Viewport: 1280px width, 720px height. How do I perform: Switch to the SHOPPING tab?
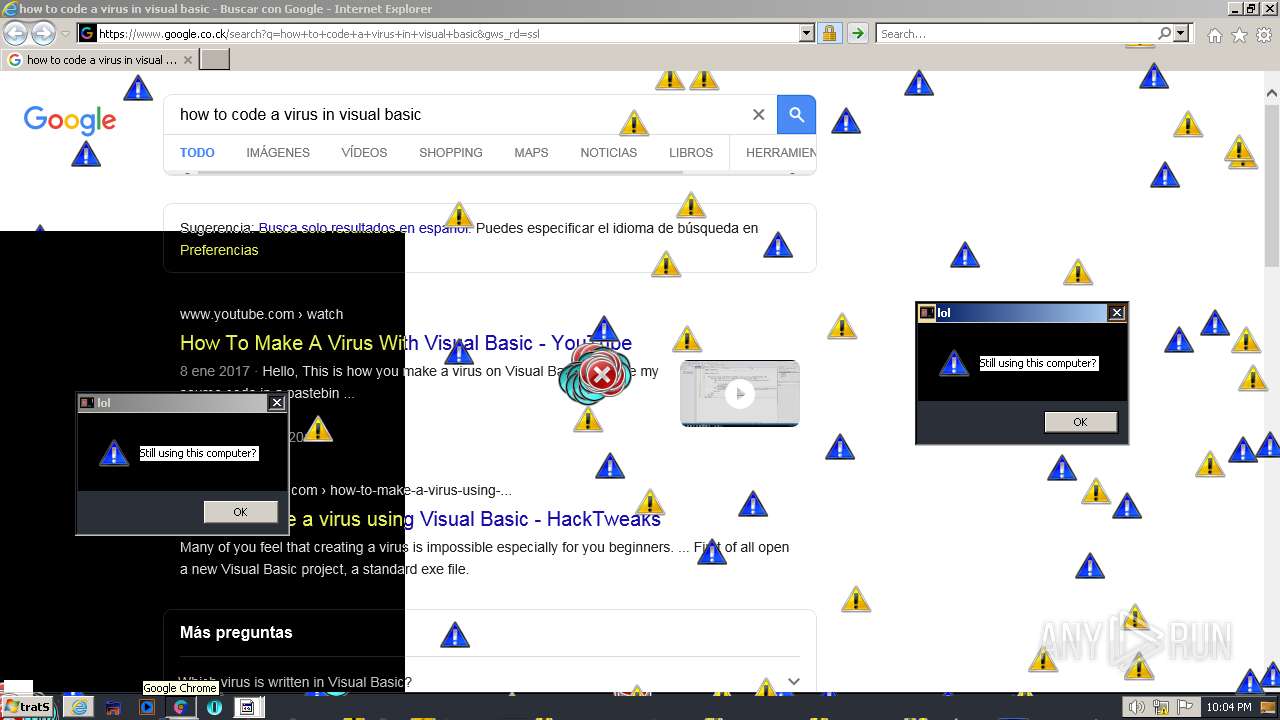click(x=451, y=153)
